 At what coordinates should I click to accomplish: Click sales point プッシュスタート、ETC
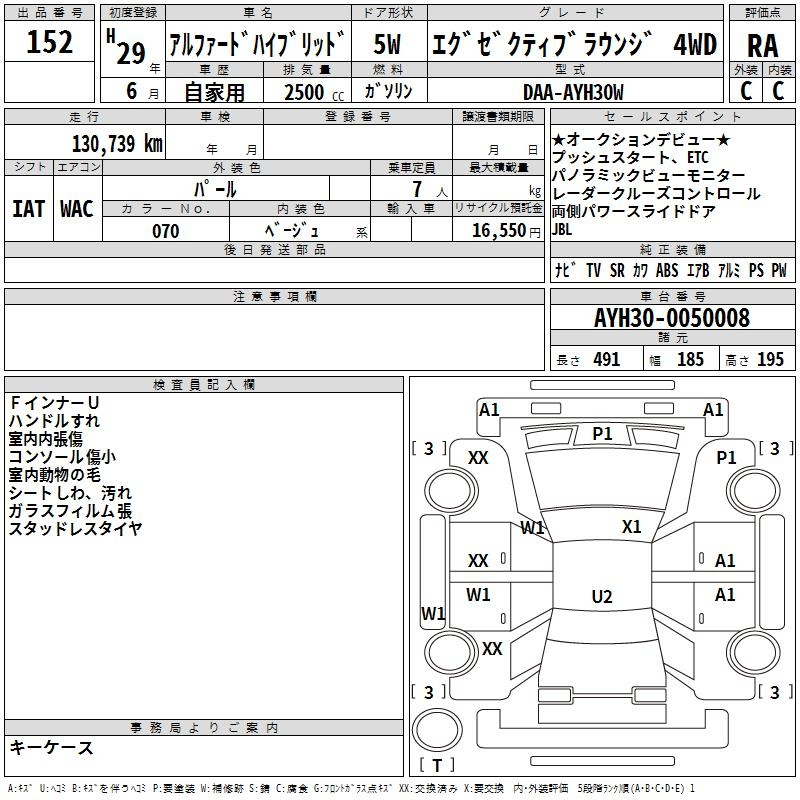[630, 157]
